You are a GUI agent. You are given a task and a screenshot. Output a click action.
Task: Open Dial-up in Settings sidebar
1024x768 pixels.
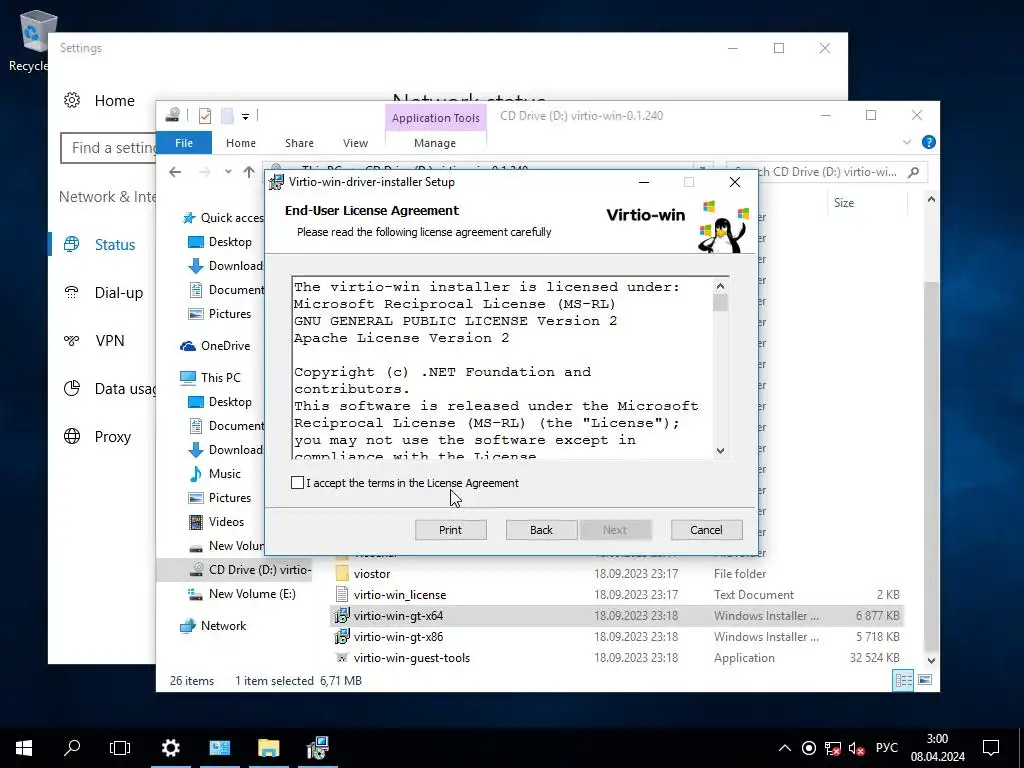click(x=102, y=293)
